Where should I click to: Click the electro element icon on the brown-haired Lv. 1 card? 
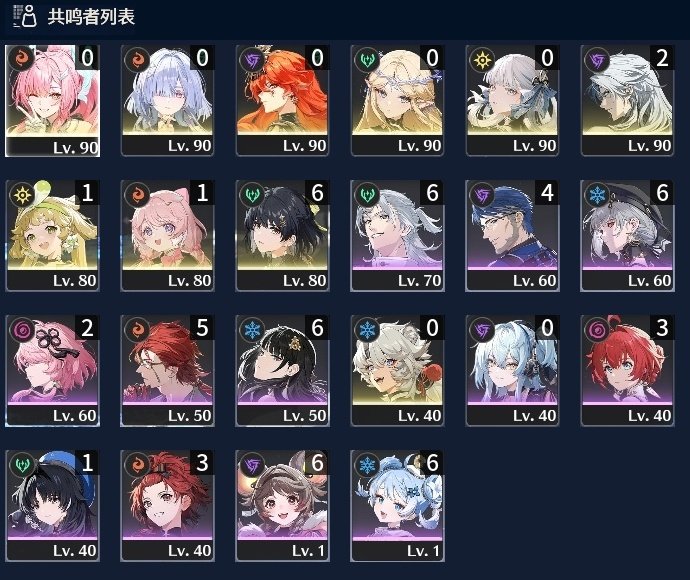[252, 464]
